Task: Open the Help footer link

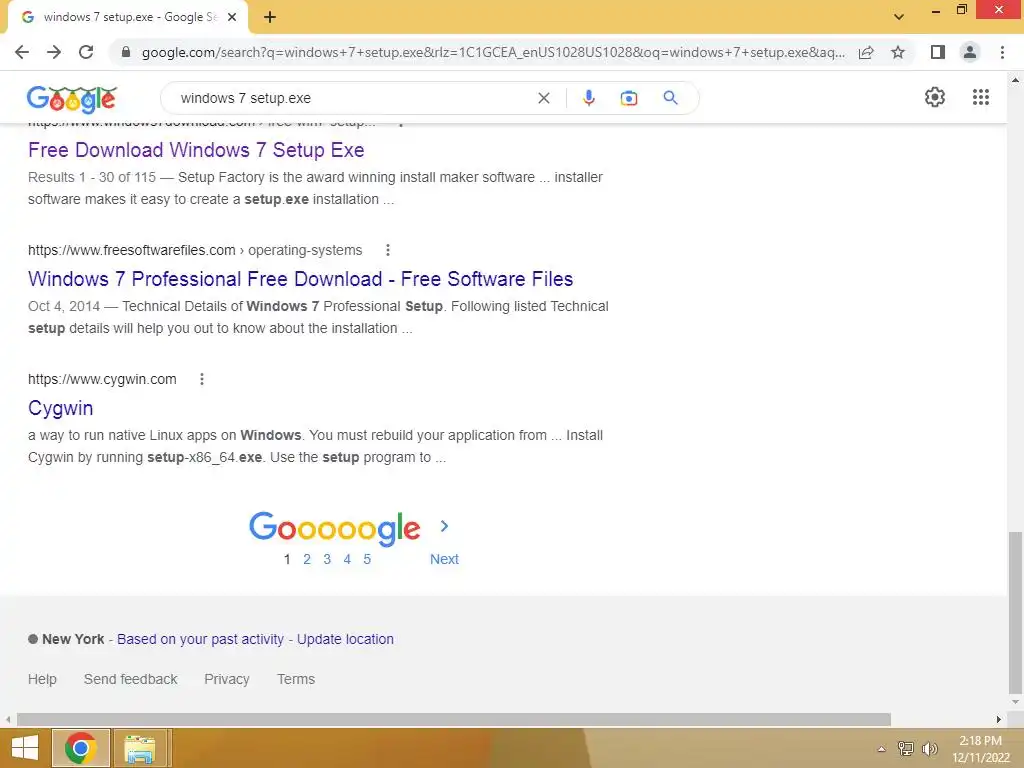Action: coord(42,679)
